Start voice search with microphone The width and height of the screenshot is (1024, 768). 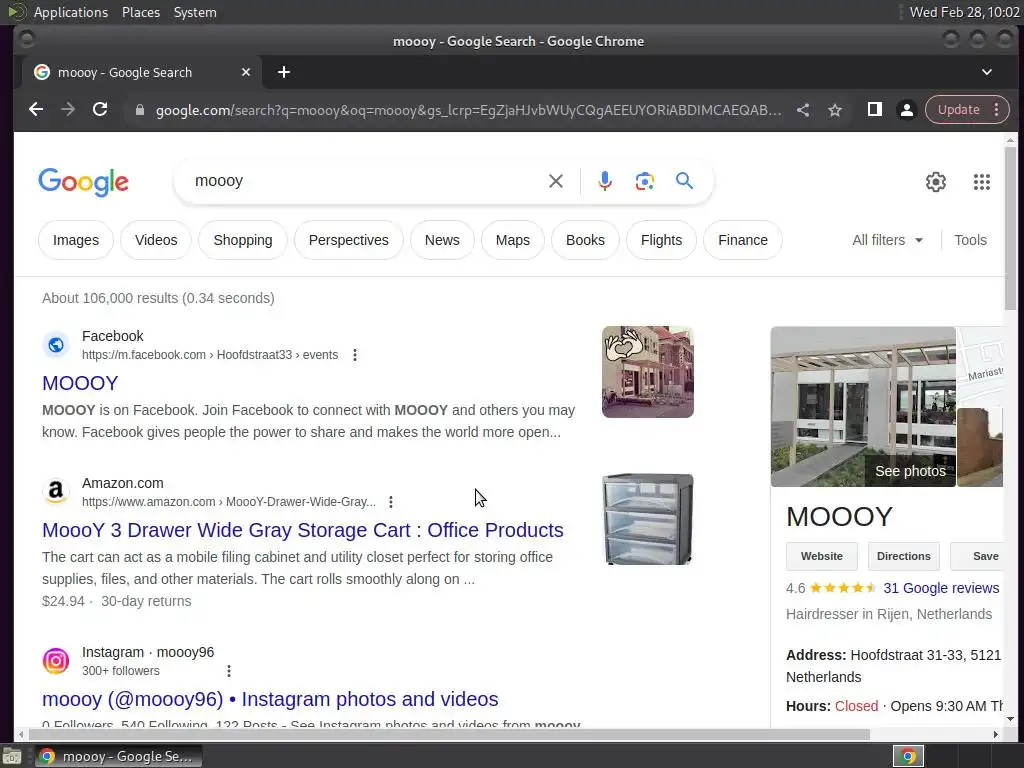coord(605,181)
